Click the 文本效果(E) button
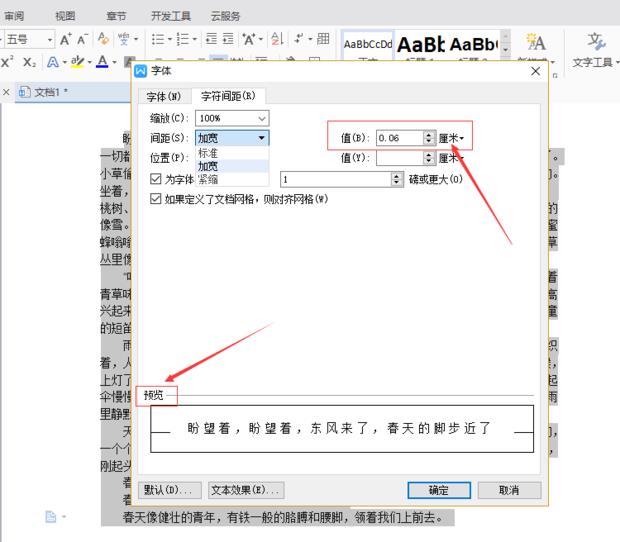Viewport: 620px width, 542px height. coord(246,490)
